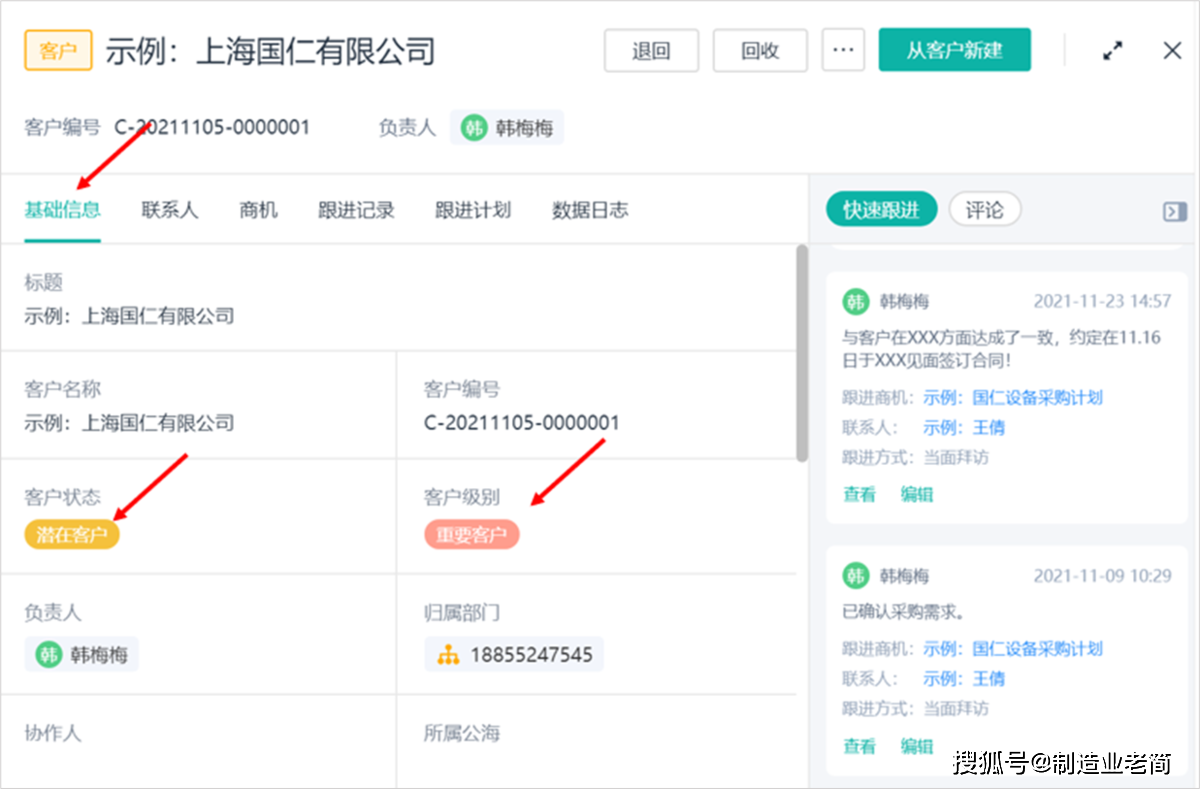1200x789 pixels.
Task: Click 编辑 on the 2021-11-09 record
Action: click(x=917, y=746)
